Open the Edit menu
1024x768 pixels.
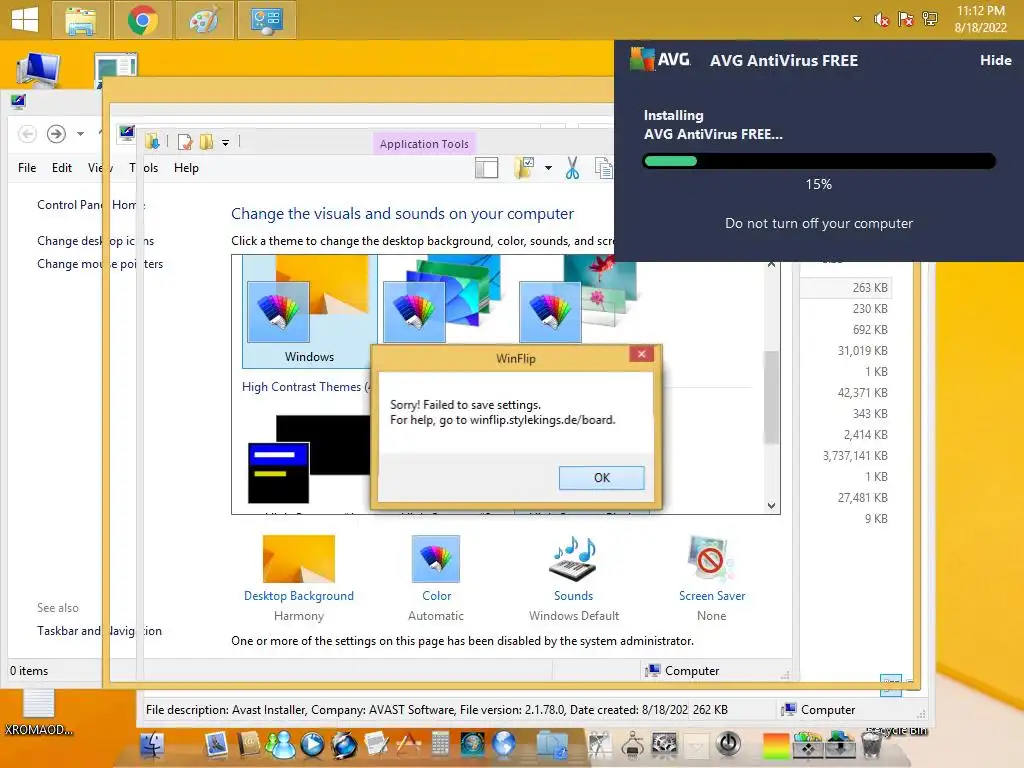click(x=62, y=168)
